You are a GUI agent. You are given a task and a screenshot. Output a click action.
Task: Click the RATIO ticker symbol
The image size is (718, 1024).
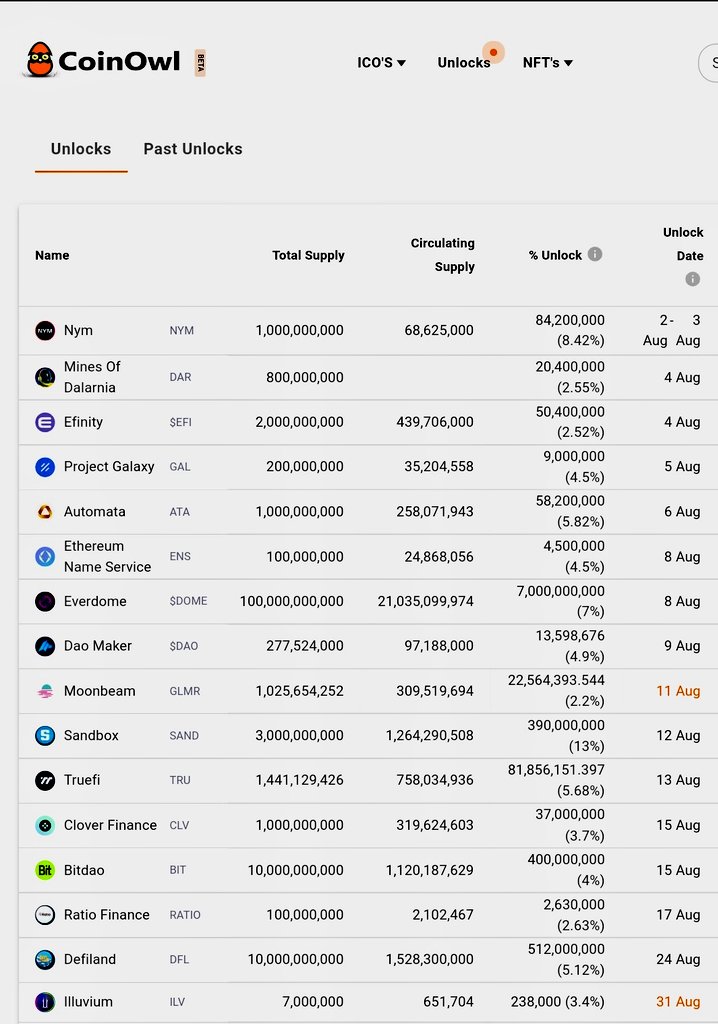[185, 915]
